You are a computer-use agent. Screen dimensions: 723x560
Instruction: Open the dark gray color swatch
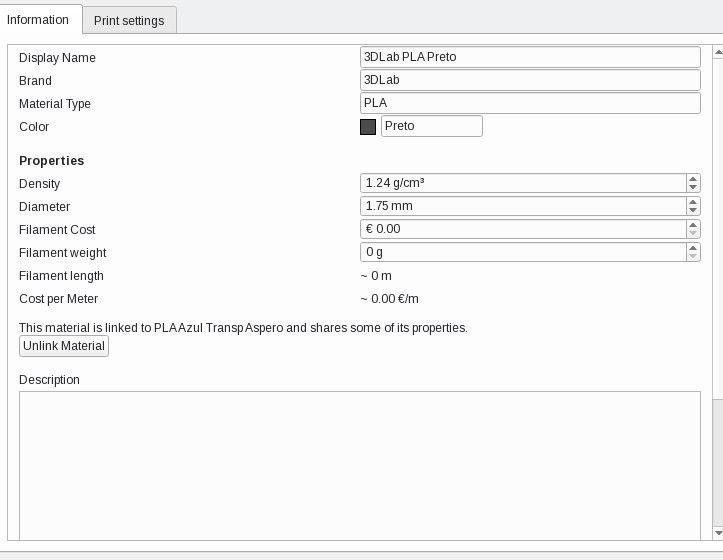tap(368, 126)
